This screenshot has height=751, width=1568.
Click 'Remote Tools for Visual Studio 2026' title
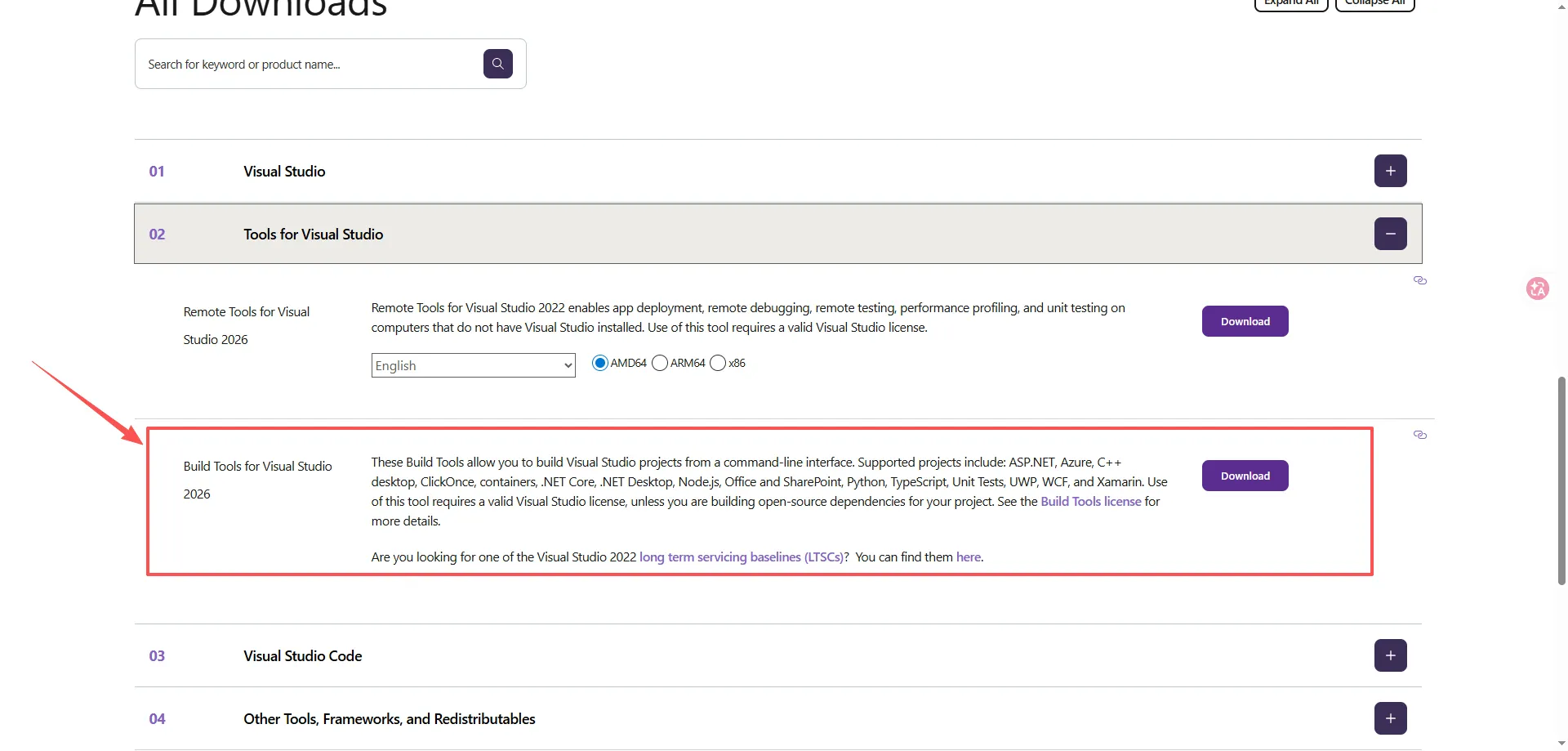247,325
